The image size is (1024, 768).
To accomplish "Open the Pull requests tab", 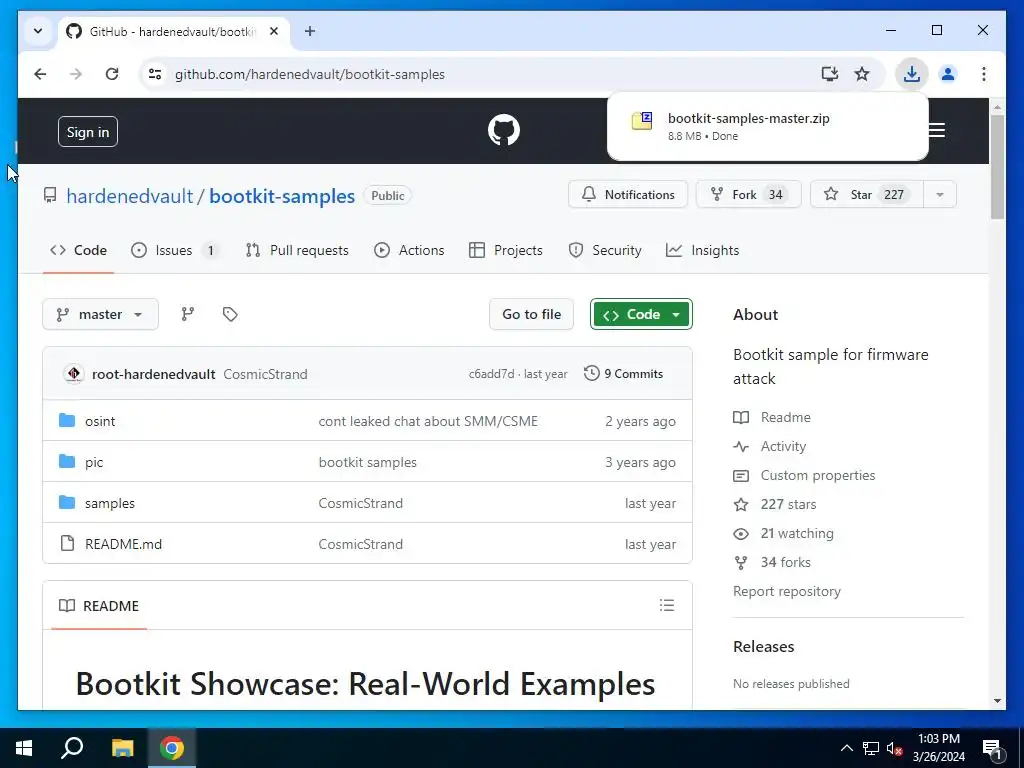I will point(297,250).
